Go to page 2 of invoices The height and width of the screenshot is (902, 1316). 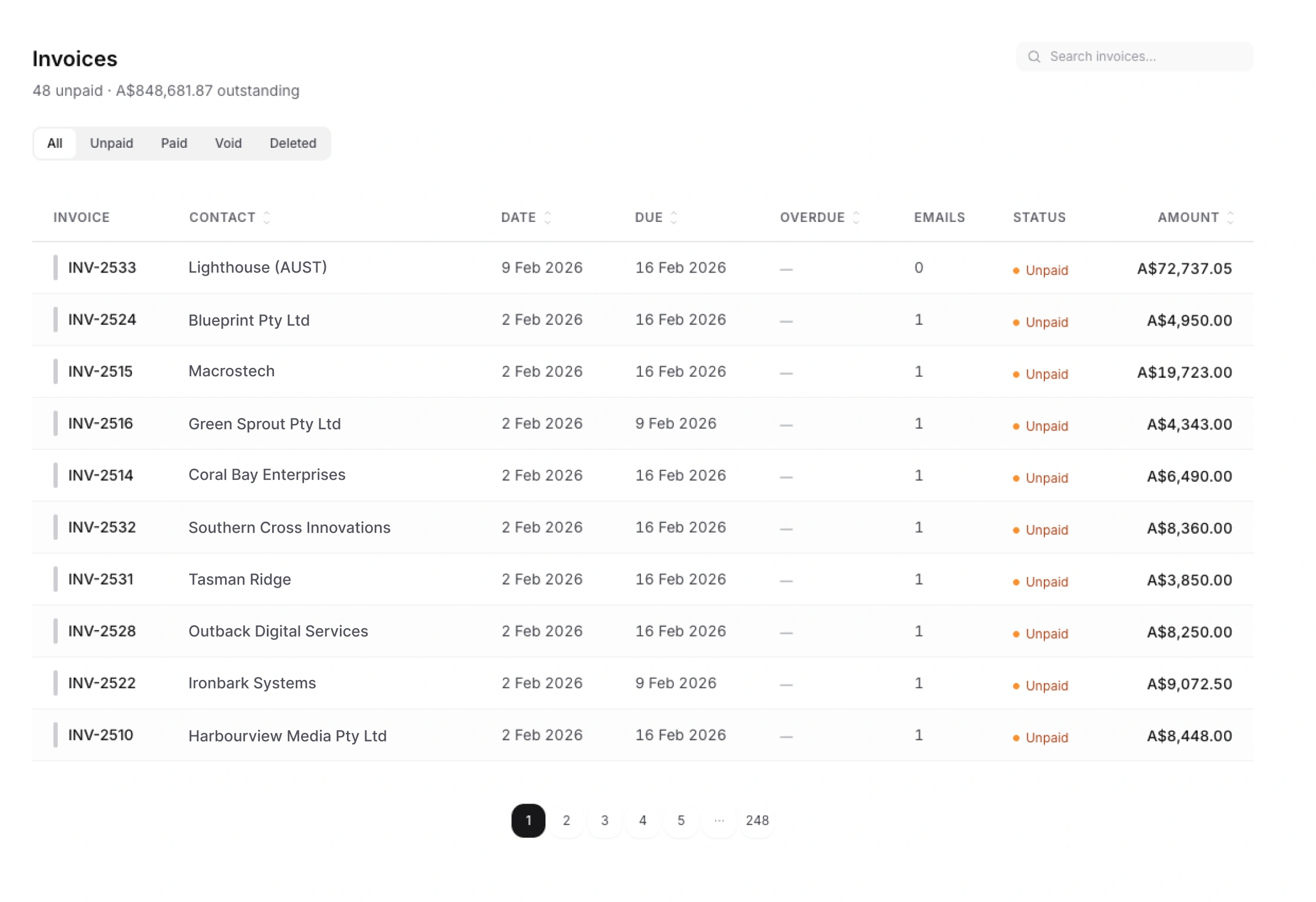pyautogui.click(x=566, y=820)
